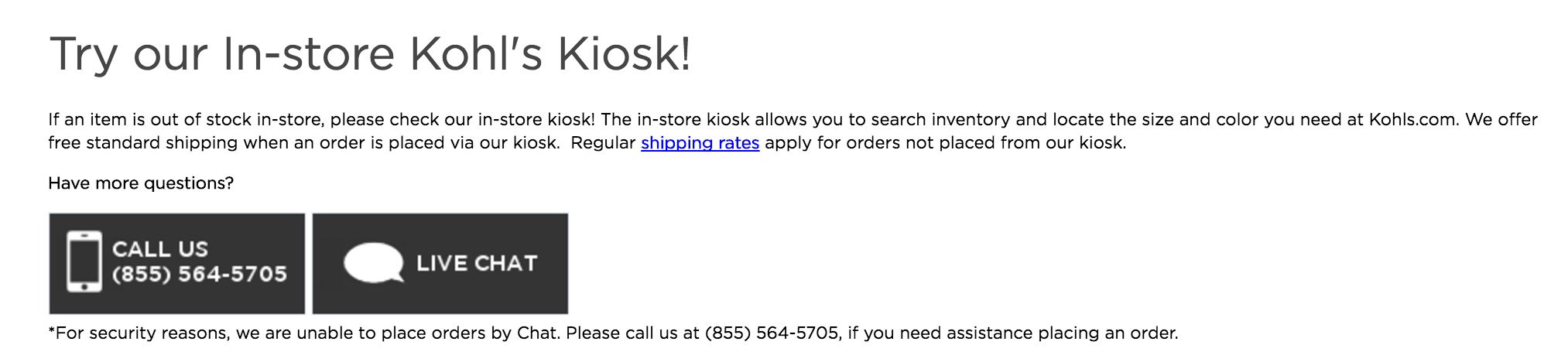This screenshot has width=1568, height=362.
Task: Select the white speech bubble icon
Action: coord(373,263)
